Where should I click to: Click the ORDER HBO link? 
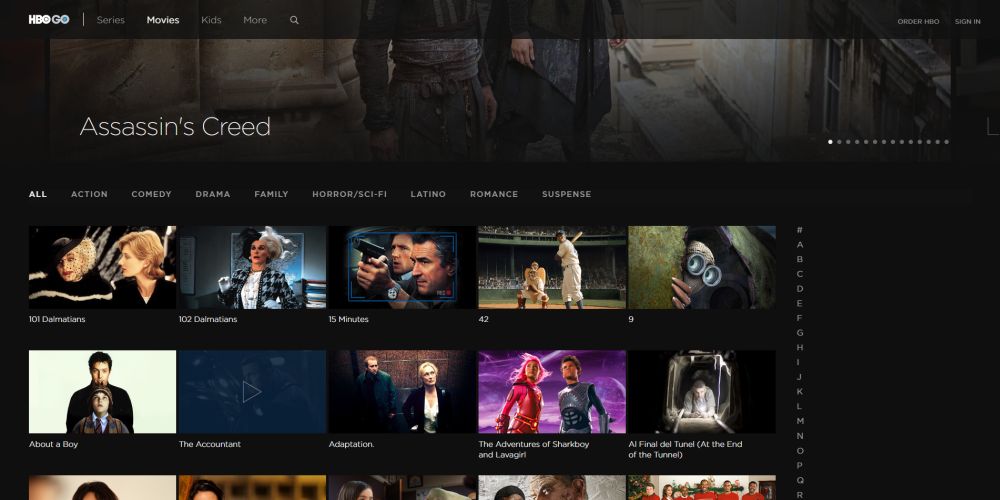click(918, 22)
